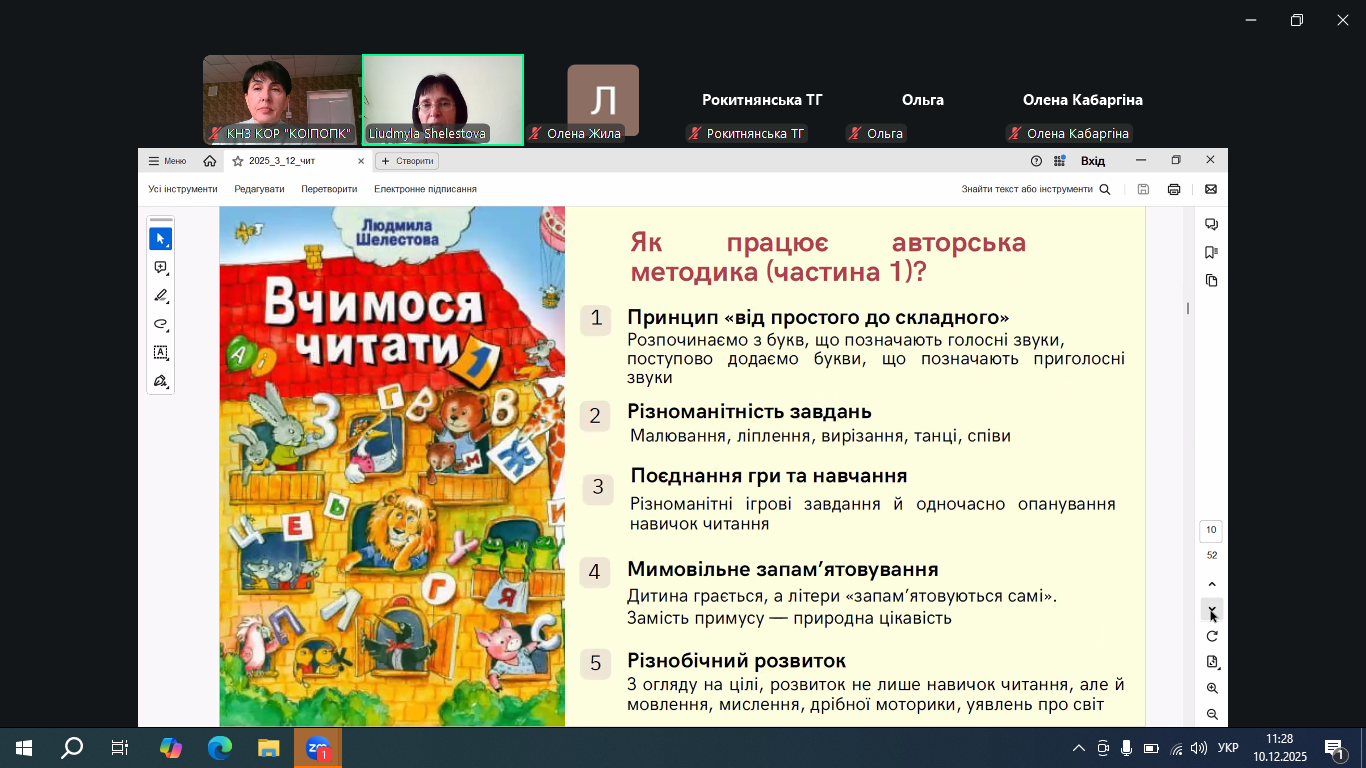
Task: Open the bookmarks panel icon
Action: (x=1211, y=252)
